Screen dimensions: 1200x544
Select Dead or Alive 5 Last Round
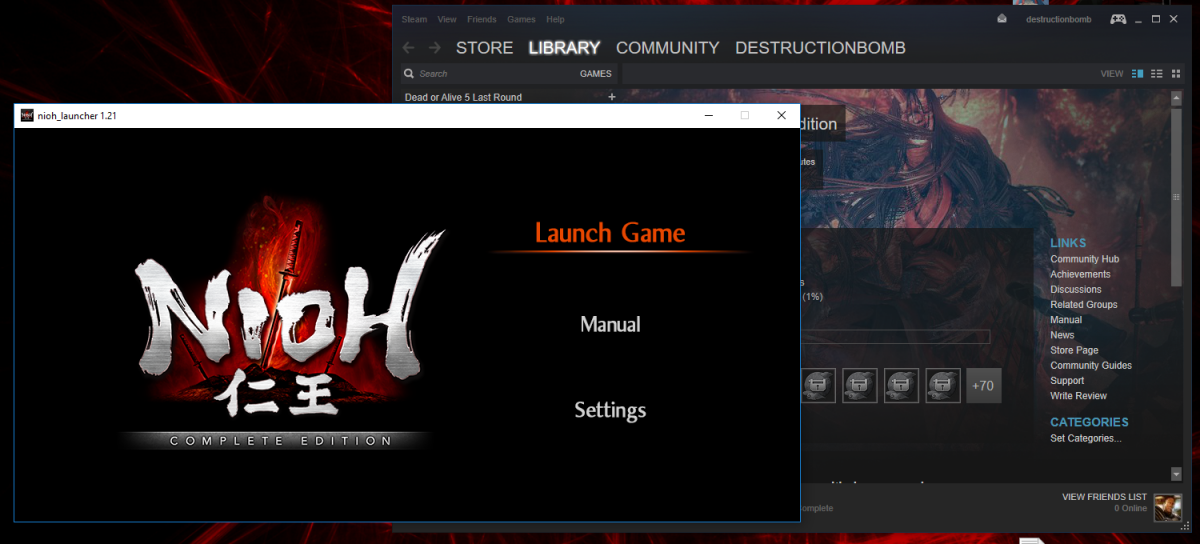coord(463,97)
